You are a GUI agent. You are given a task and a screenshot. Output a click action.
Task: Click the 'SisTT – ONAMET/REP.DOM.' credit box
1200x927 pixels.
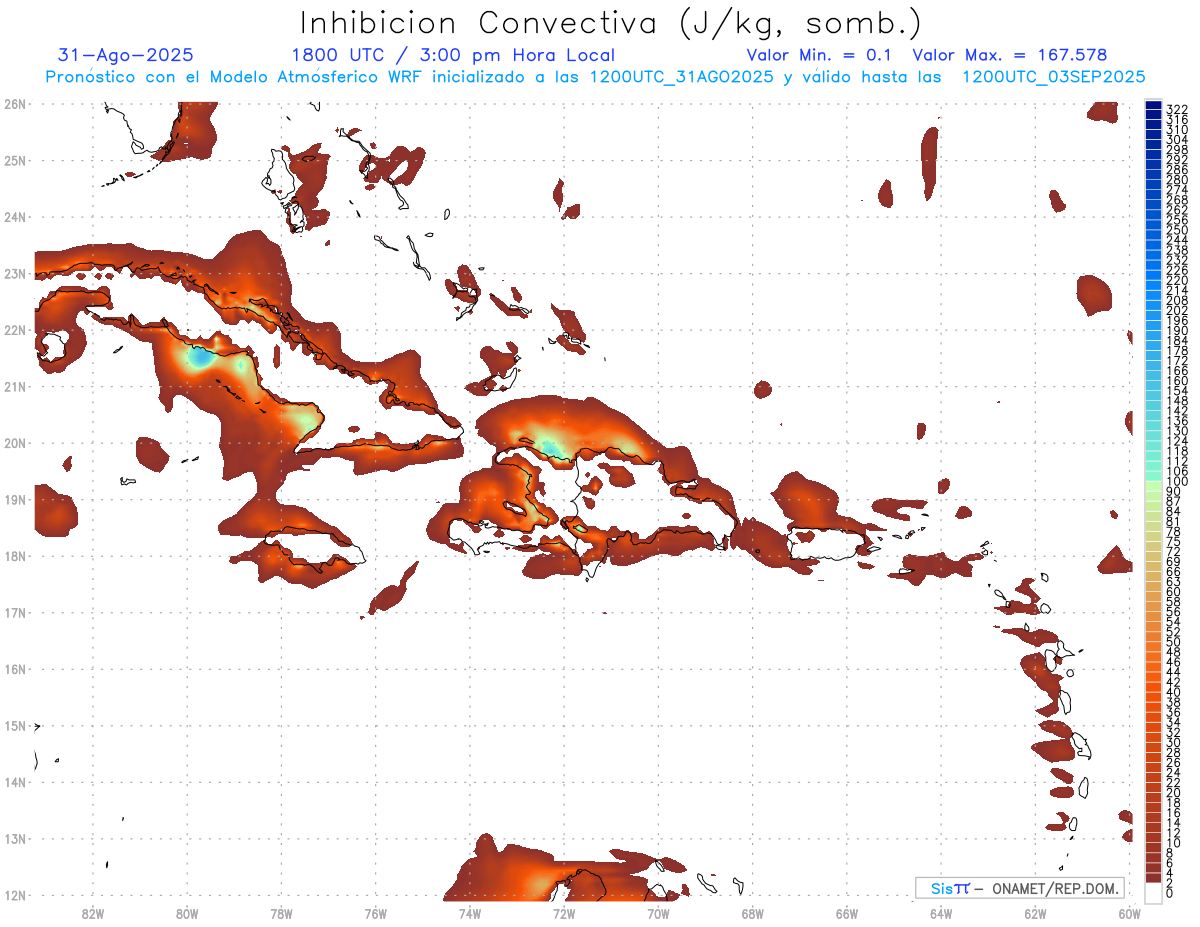pos(1019,888)
